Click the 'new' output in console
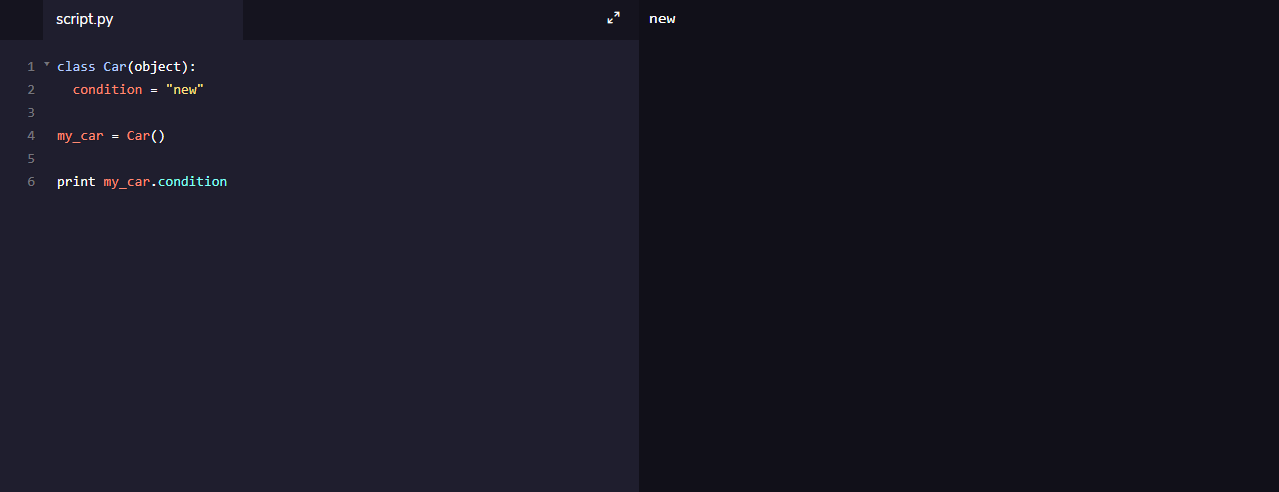1279x492 pixels. click(x=662, y=18)
